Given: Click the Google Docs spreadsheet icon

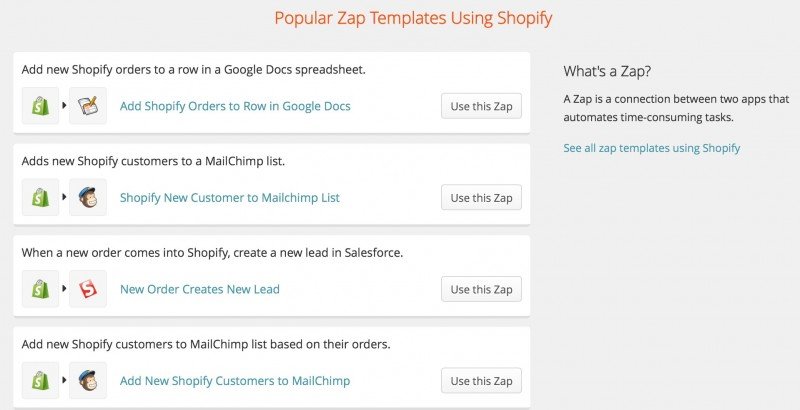Looking at the screenshot, I should 88,105.
